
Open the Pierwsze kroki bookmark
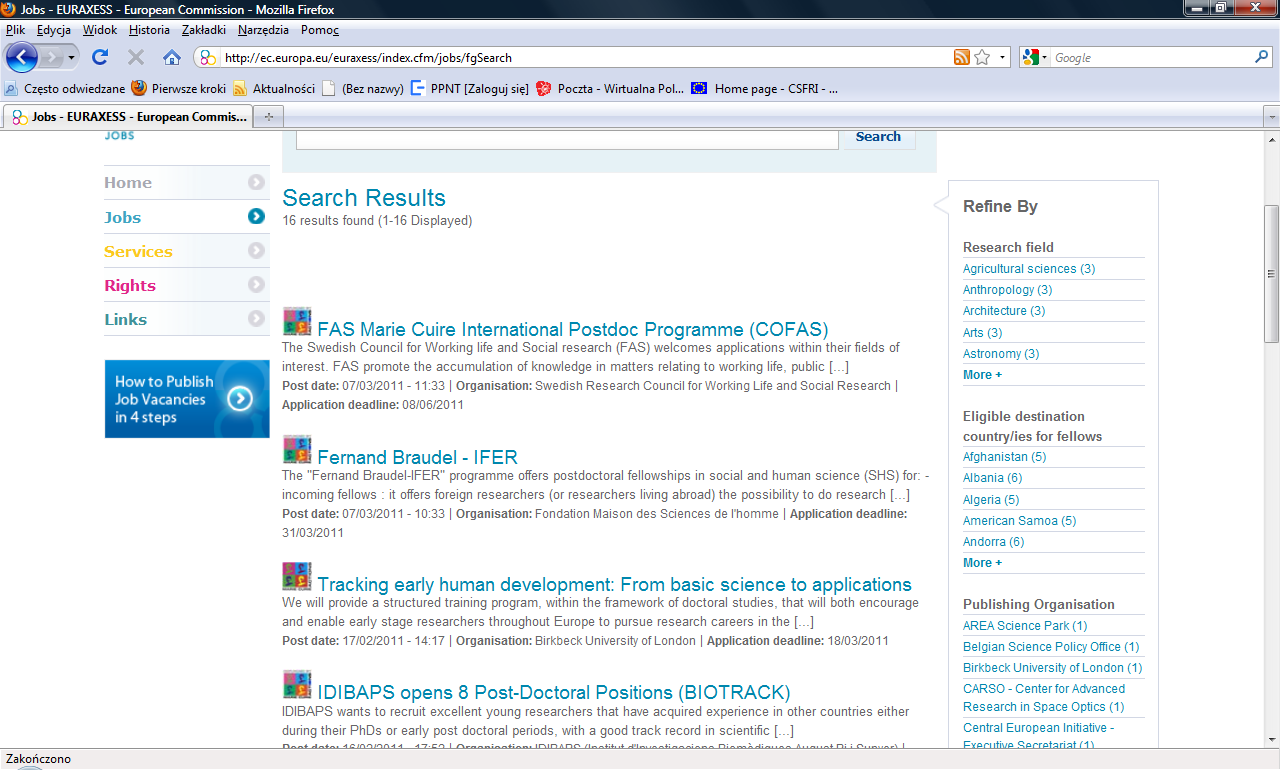click(179, 88)
